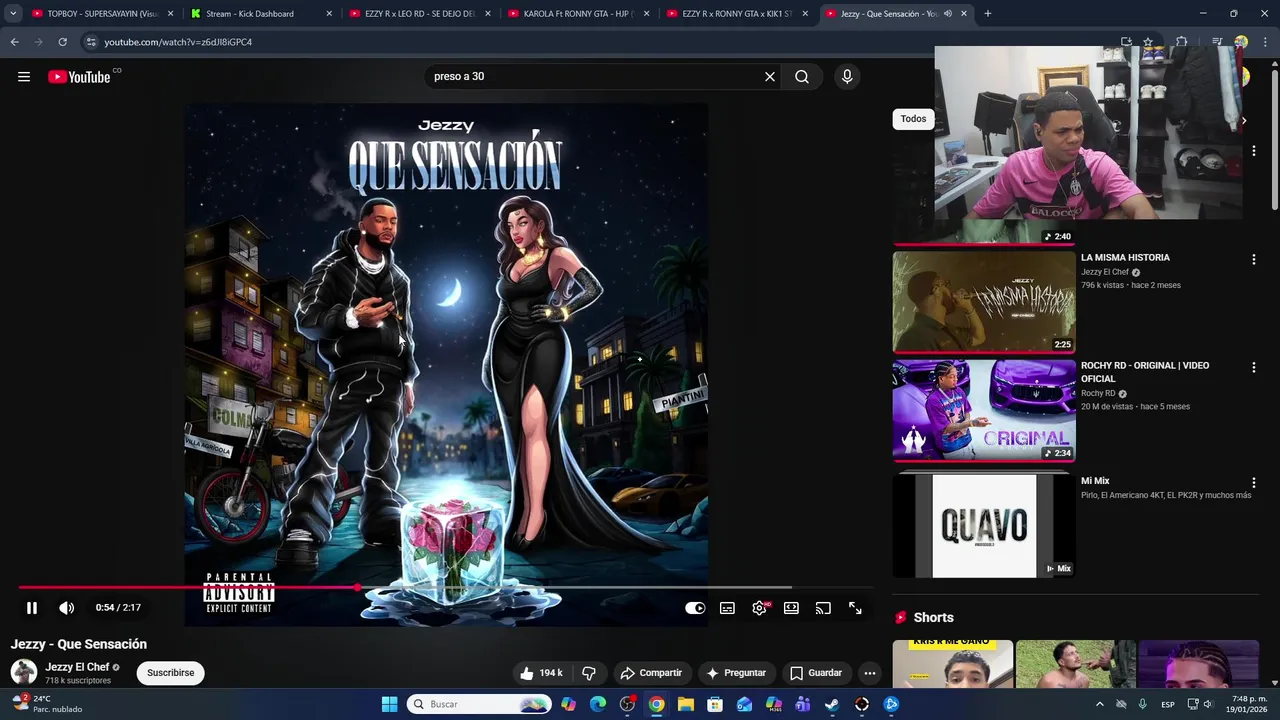Select the Todos filter chip
The width and height of the screenshot is (1280, 720).
913,119
